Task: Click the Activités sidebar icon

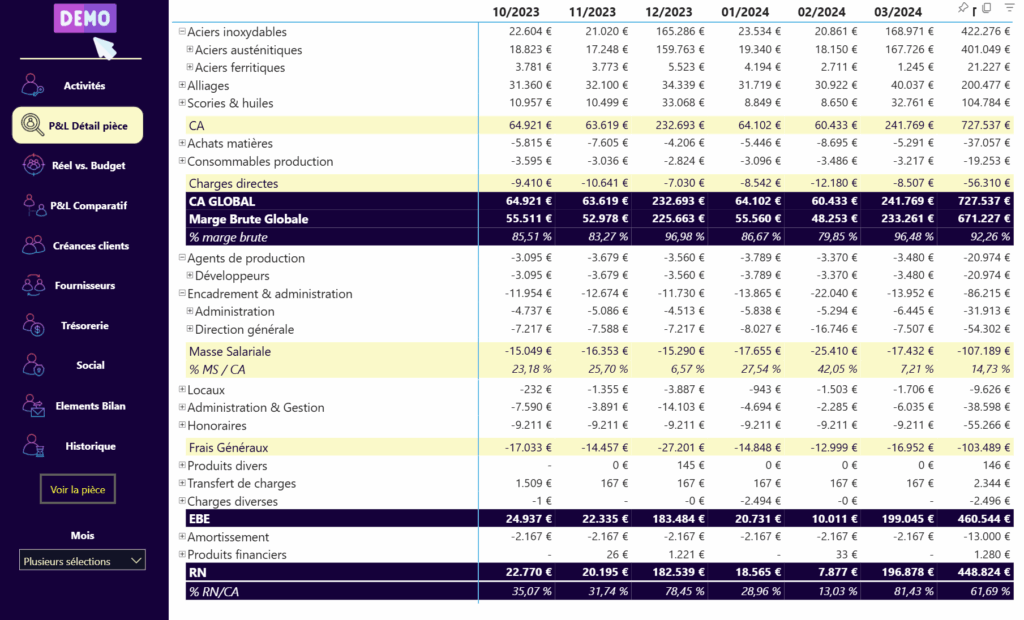Action: (x=34, y=85)
